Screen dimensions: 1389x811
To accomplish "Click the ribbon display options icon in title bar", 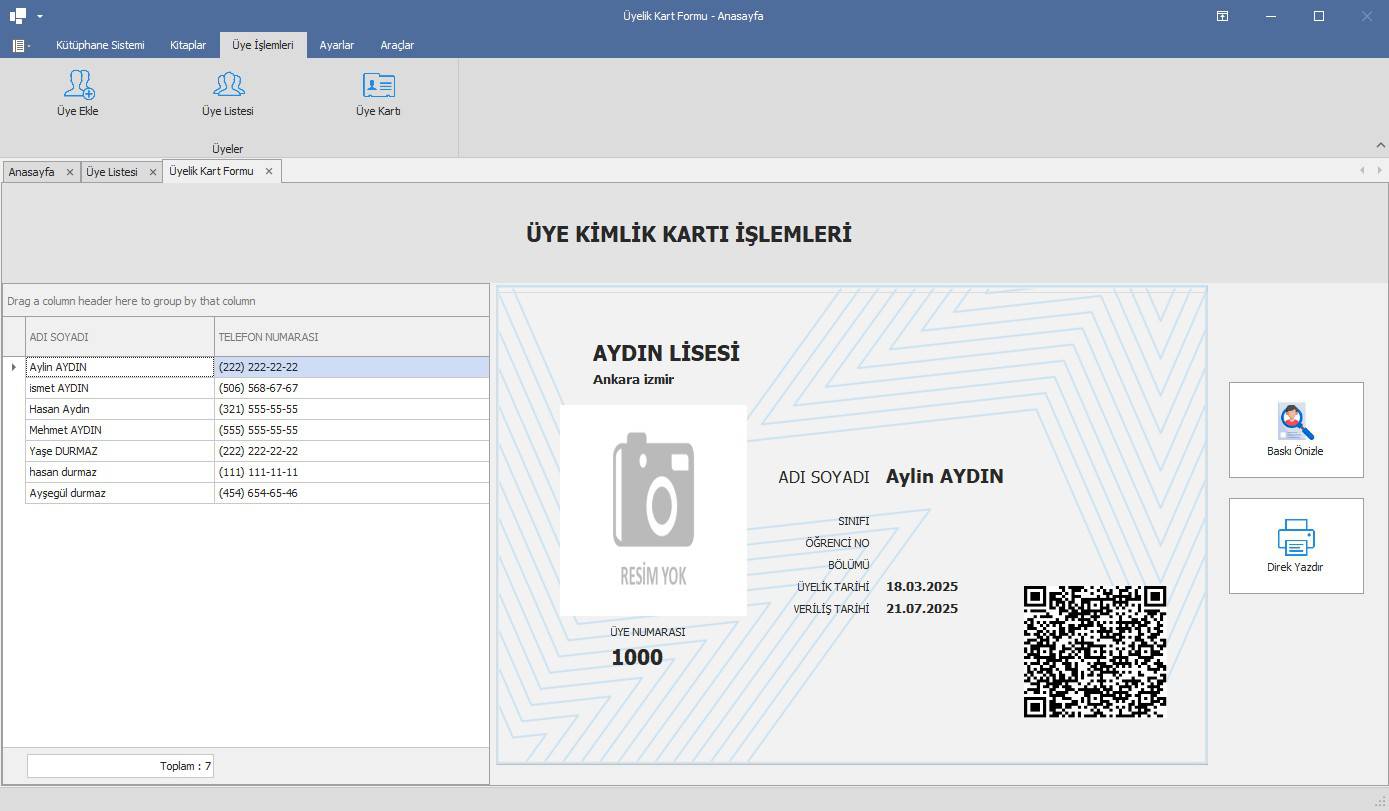I will [1222, 16].
